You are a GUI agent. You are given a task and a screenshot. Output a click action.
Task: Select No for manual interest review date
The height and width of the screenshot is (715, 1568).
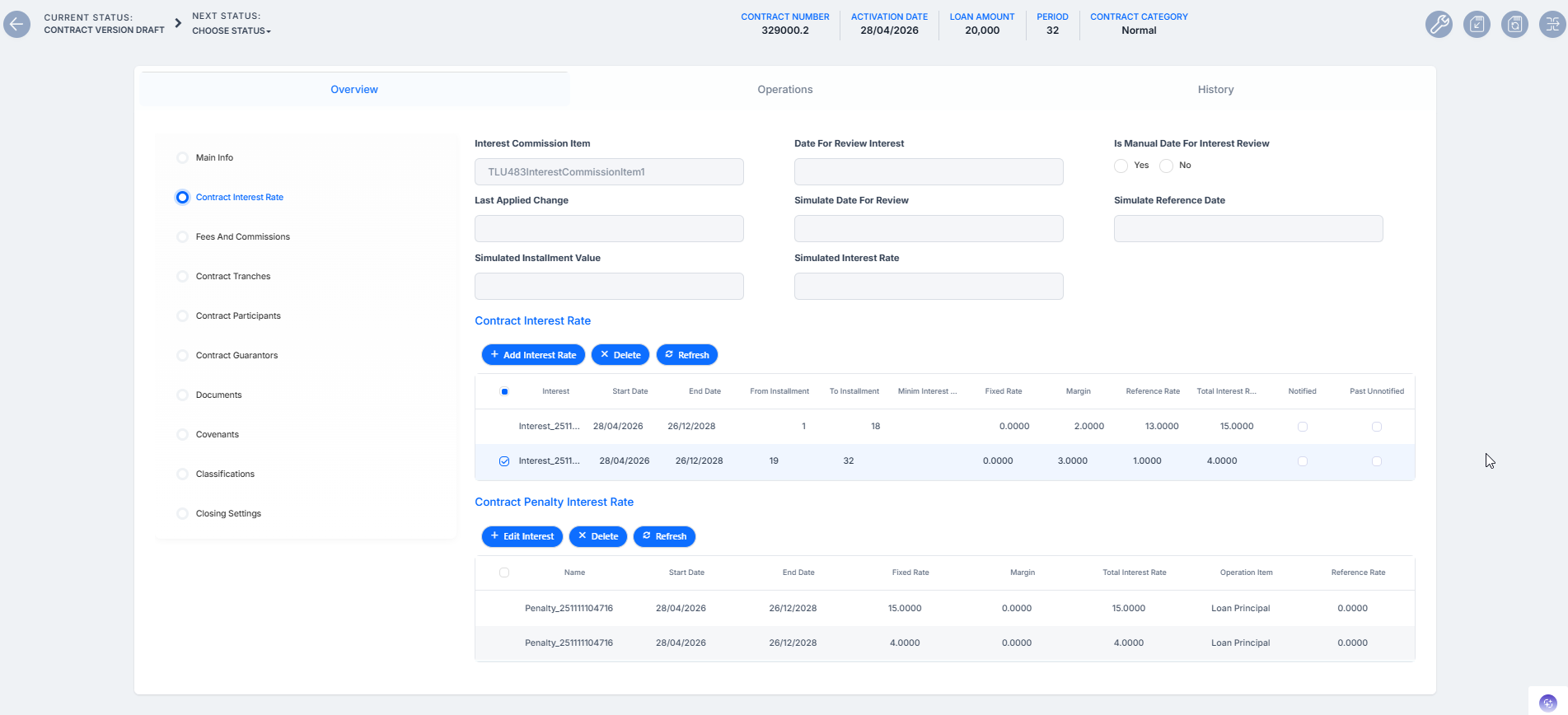(x=1166, y=166)
